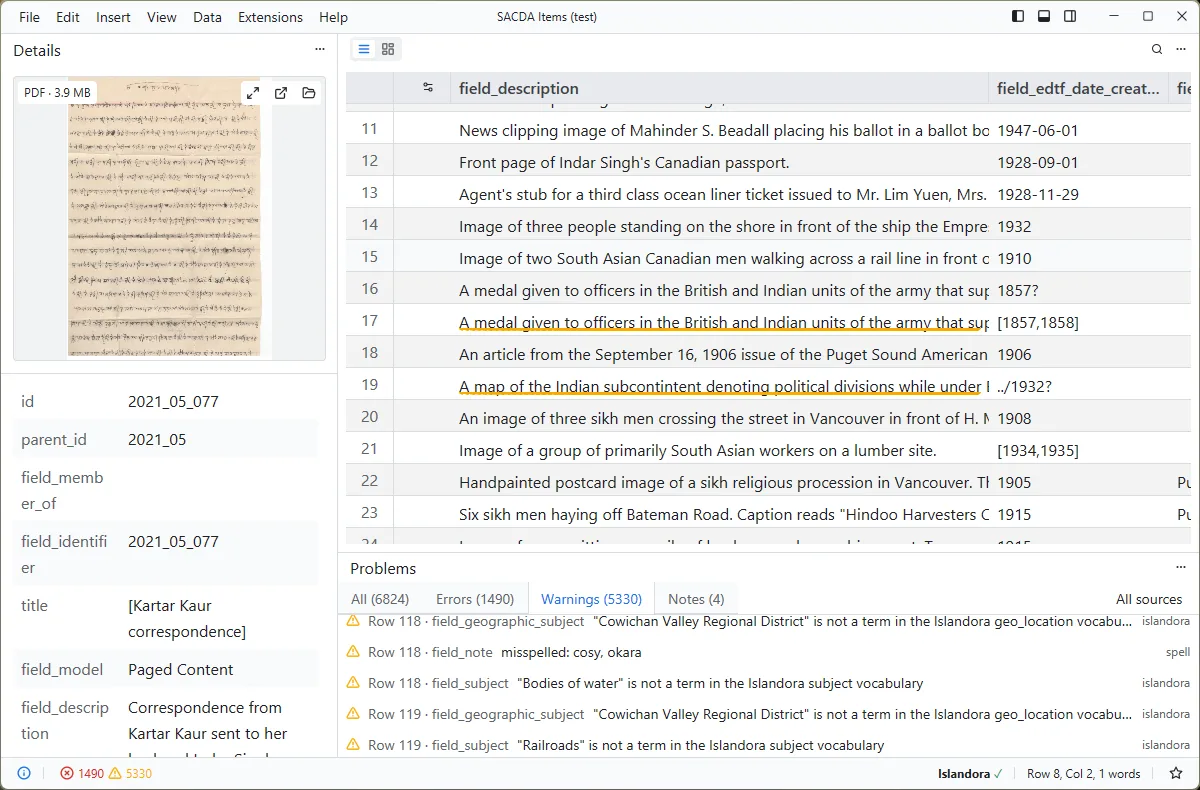Open PDF in external application
Image resolution: width=1200 pixels, height=790 pixels.
point(281,93)
